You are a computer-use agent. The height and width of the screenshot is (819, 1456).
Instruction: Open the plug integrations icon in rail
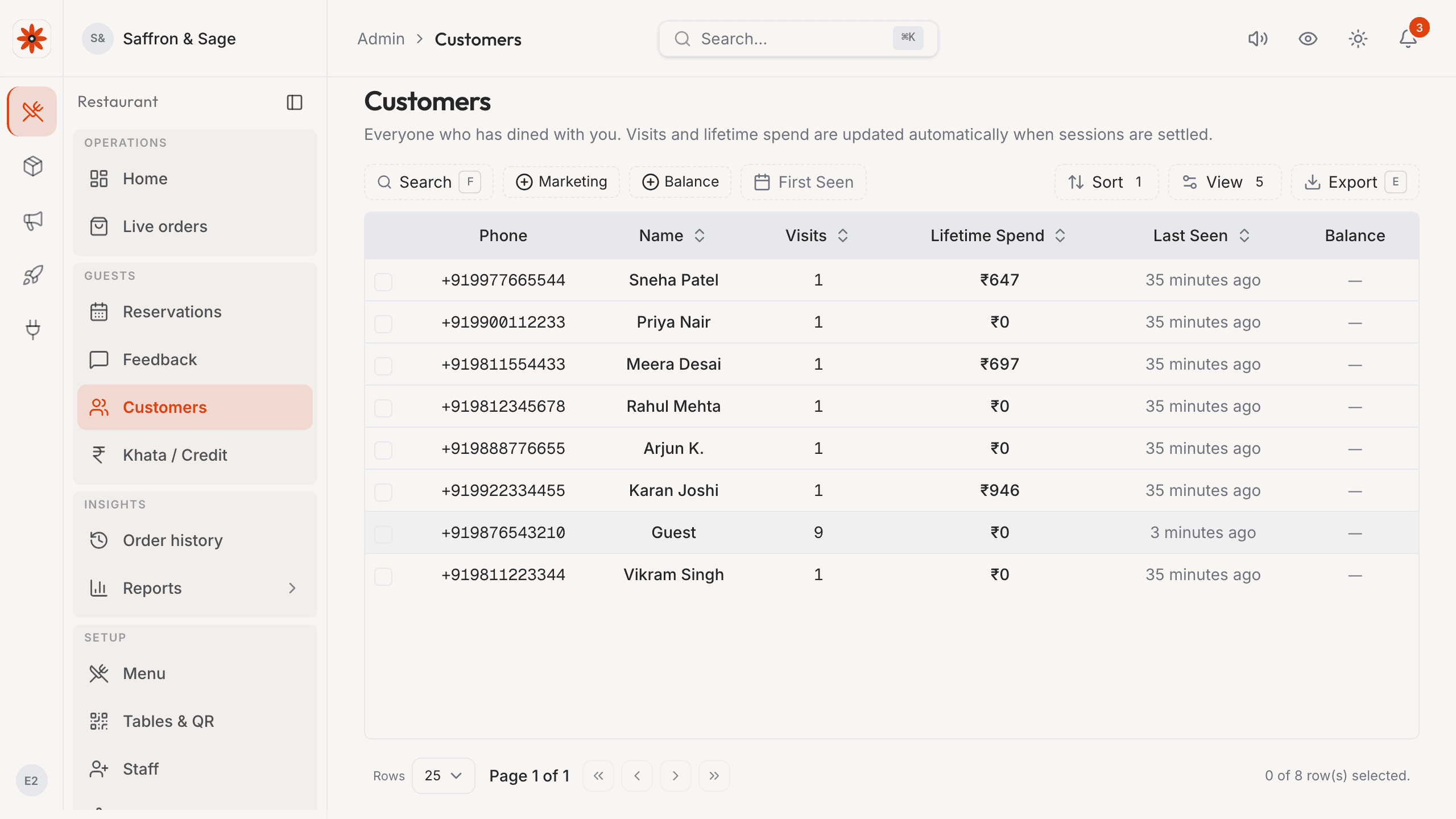(x=32, y=330)
